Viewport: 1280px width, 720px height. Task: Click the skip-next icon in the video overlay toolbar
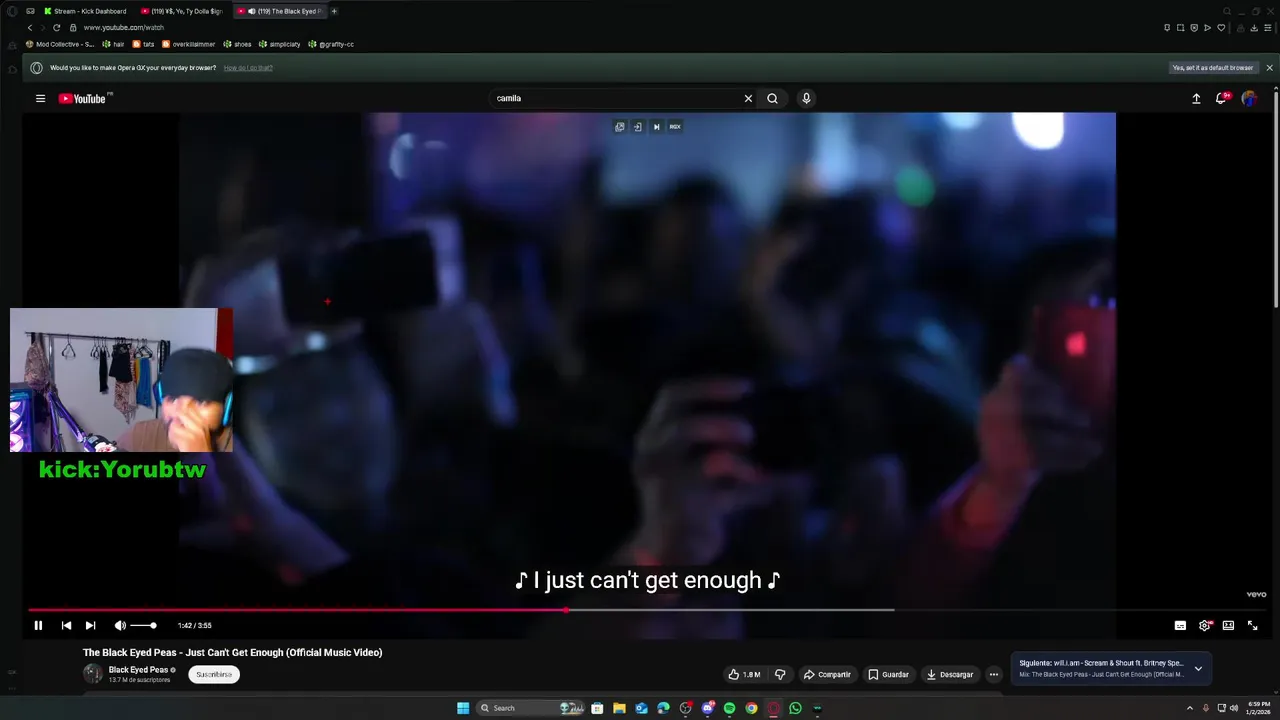pyautogui.click(x=656, y=127)
